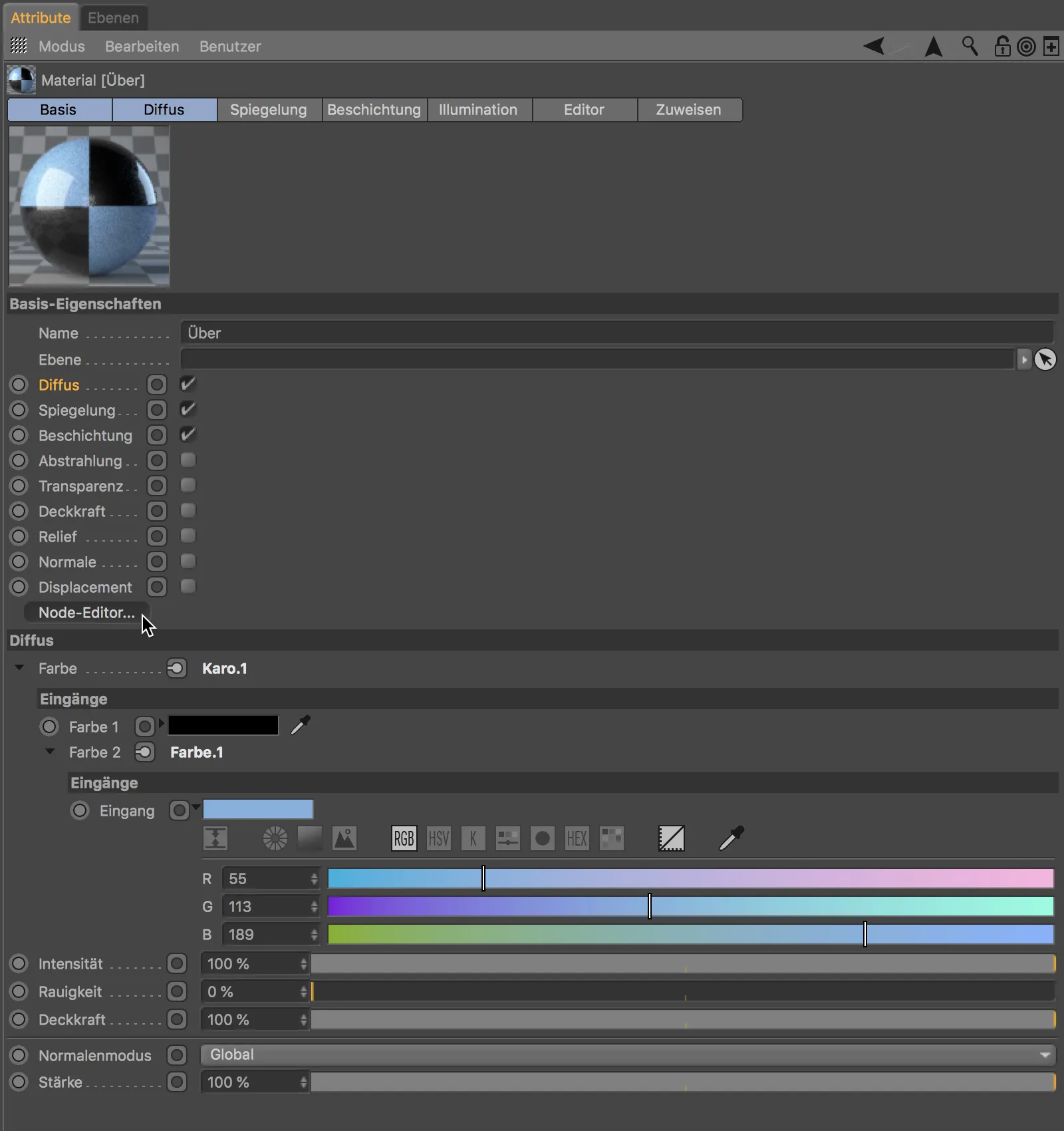Viewport: 1064px width, 1131px height.
Task: Enable the Deckkraft channel checkbox
Action: click(x=188, y=510)
